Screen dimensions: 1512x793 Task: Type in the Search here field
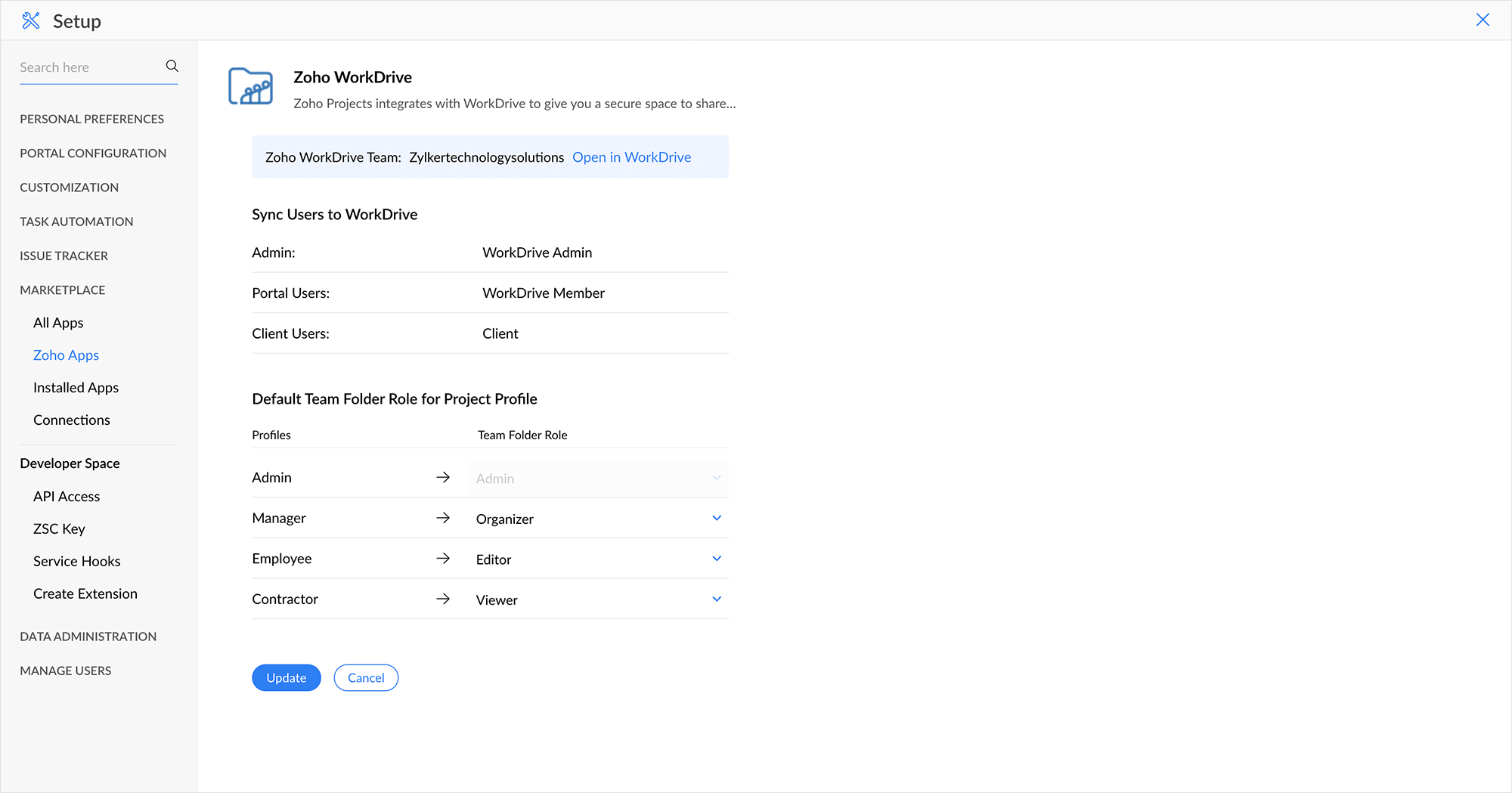click(89, 67)
